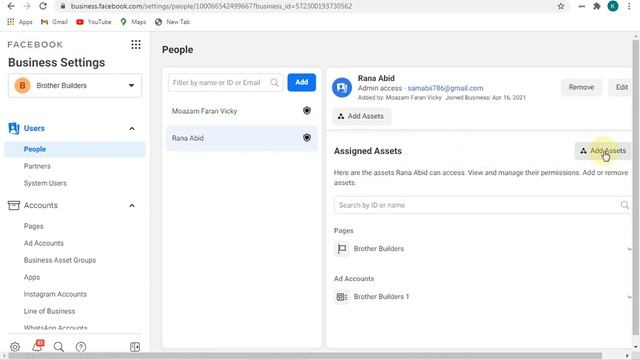The width and height of the screenshot is (640, 360).
Task: Open Partners in sidebar
Action: coord(37,166)
